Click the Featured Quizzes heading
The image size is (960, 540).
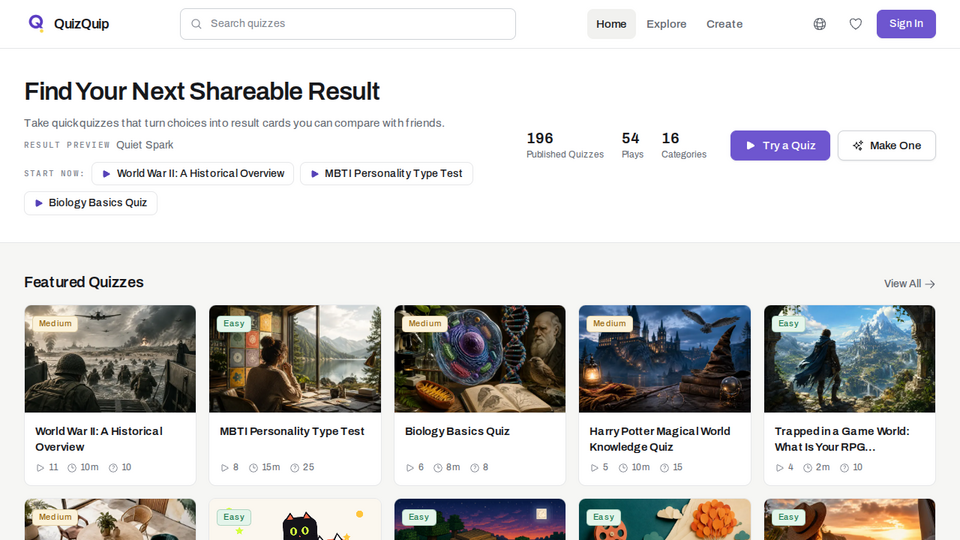click(x=84, y=282)
